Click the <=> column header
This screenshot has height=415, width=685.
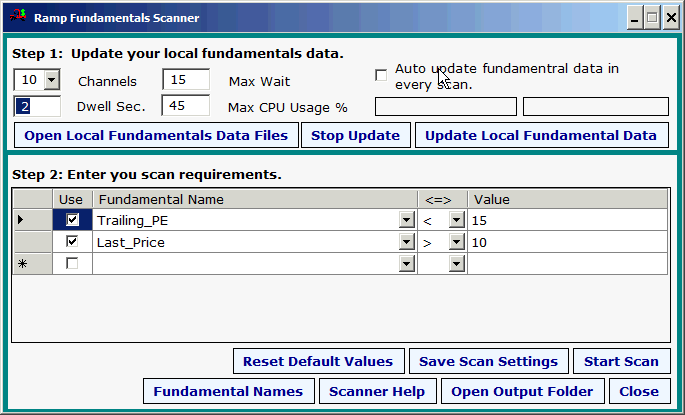[443, 199]
